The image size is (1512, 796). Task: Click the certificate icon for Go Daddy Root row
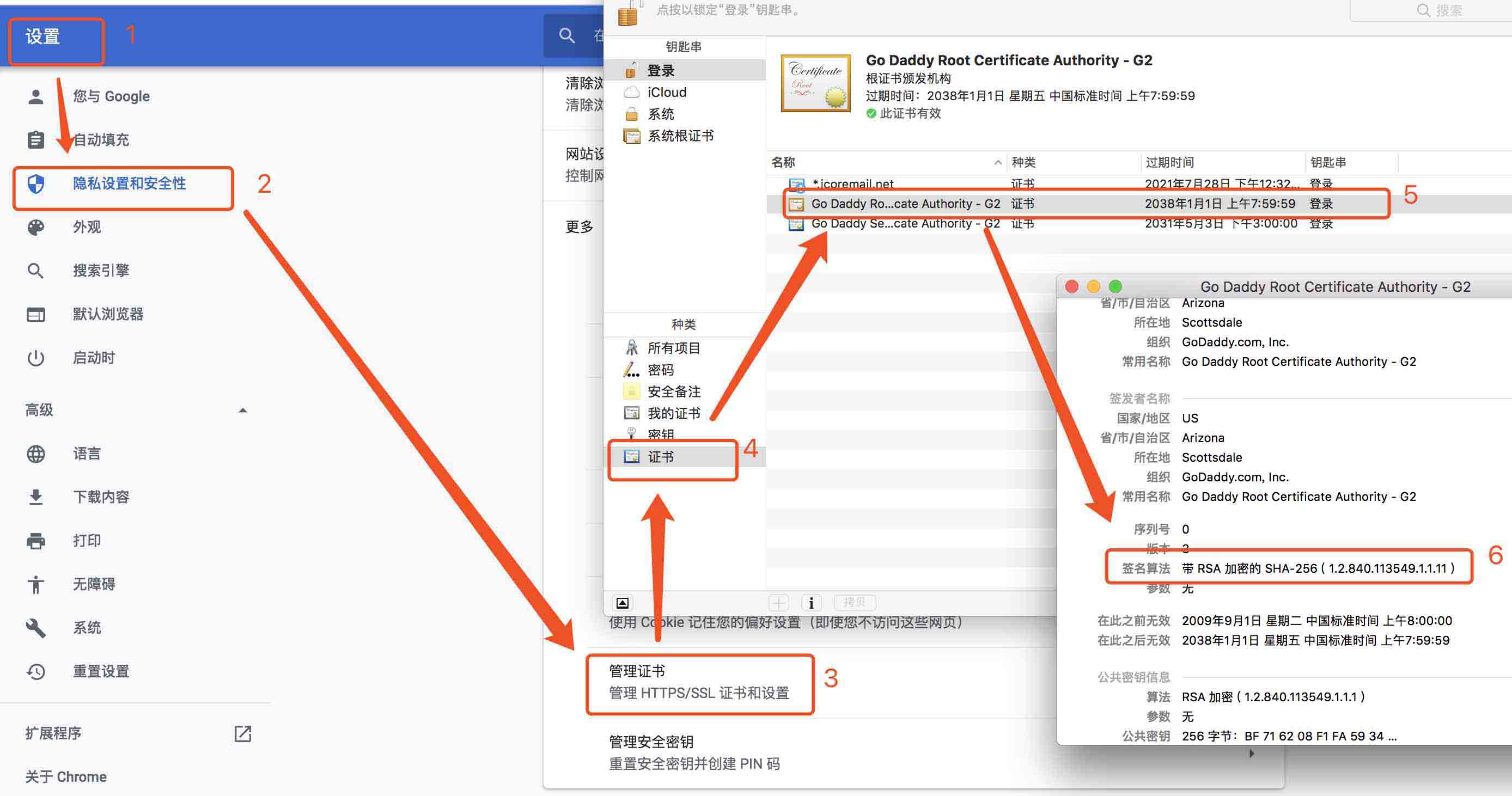point(796,204)
